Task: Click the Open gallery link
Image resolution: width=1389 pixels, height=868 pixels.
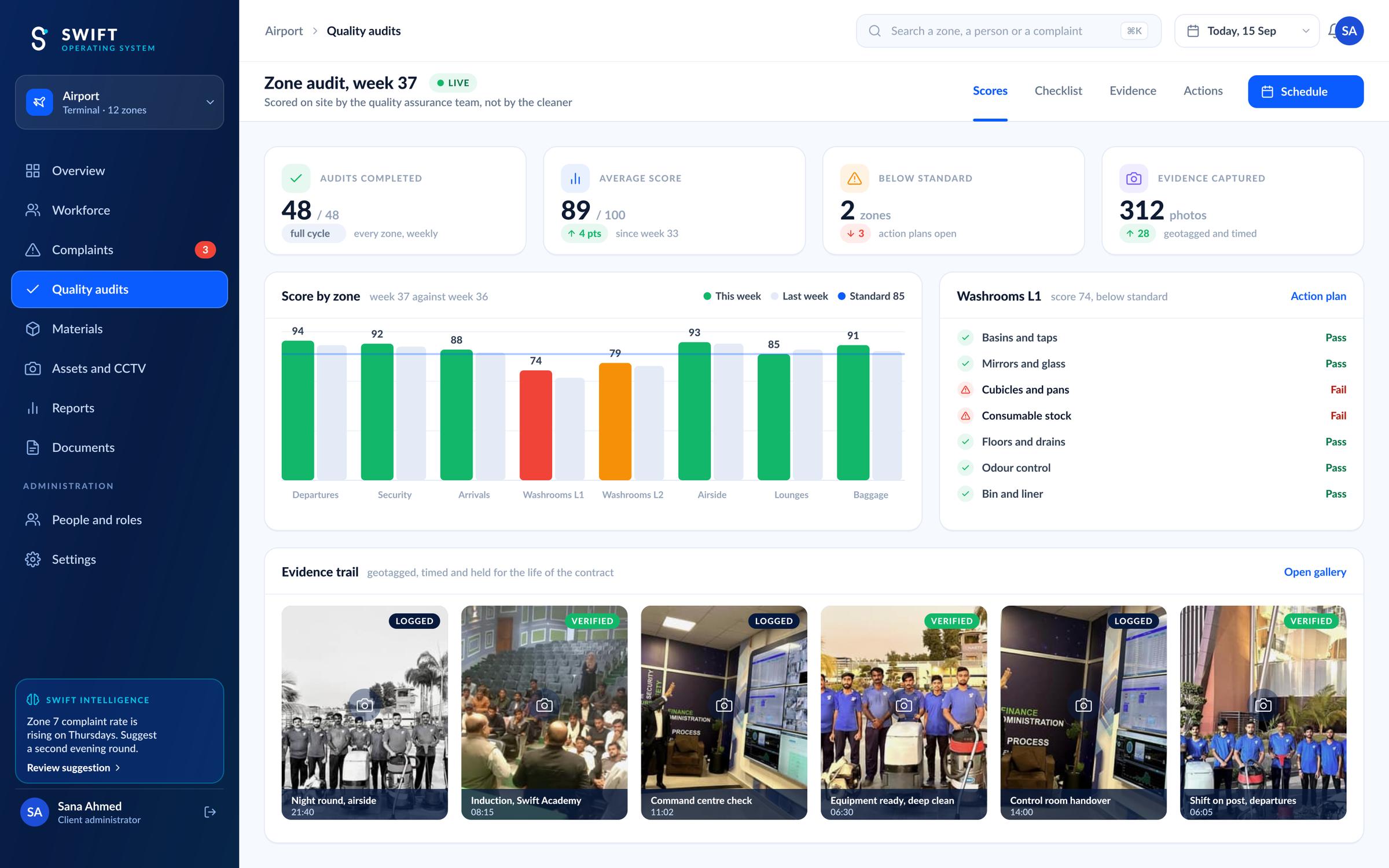Action: tap(1314, 572)
